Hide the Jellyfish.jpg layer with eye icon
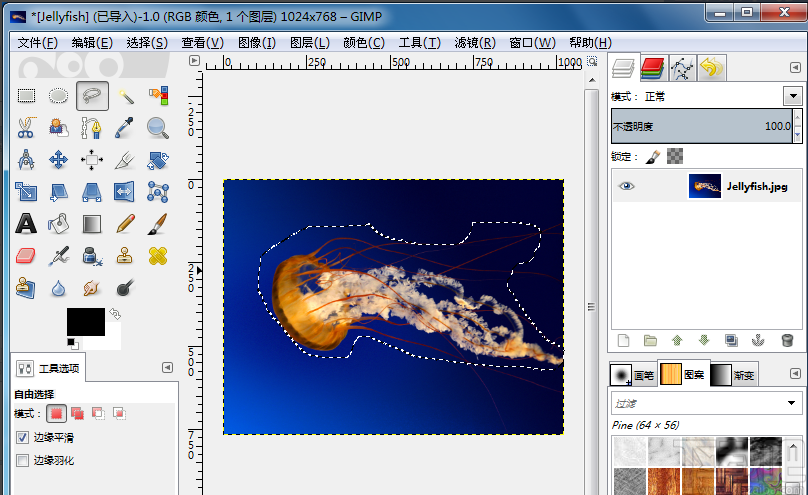This screenshot has height=495, width=808. click(x=627, y=186)
